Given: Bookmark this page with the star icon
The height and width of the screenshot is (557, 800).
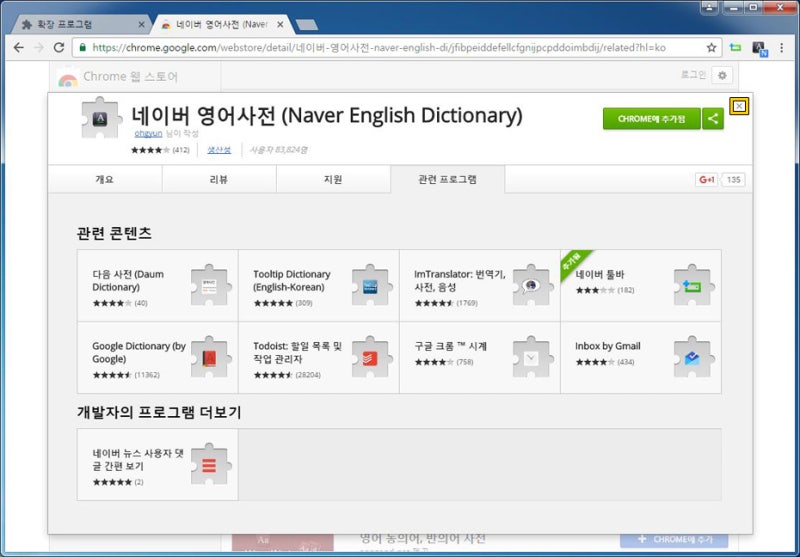Looking at the screenshot, I should [711, 47].
